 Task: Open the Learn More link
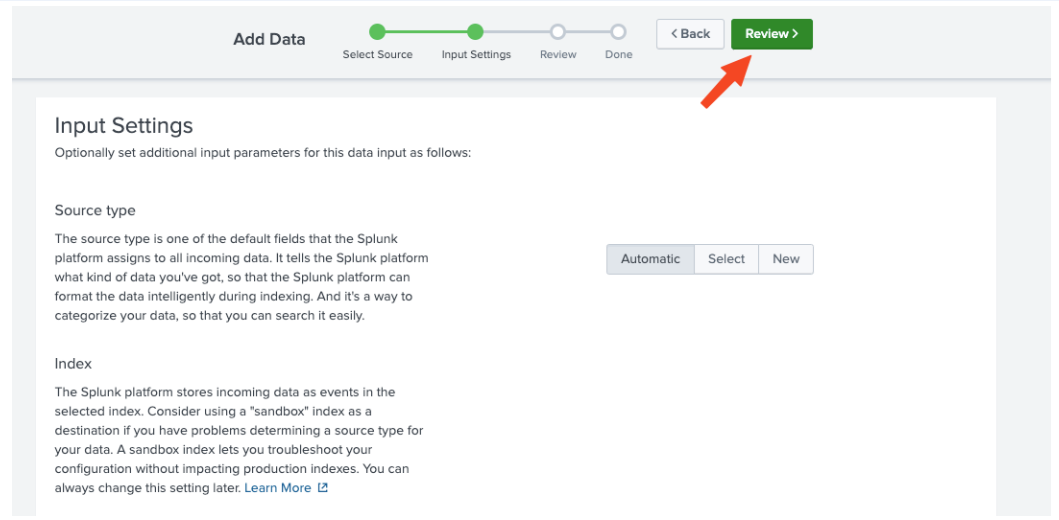tap(277, 488)
